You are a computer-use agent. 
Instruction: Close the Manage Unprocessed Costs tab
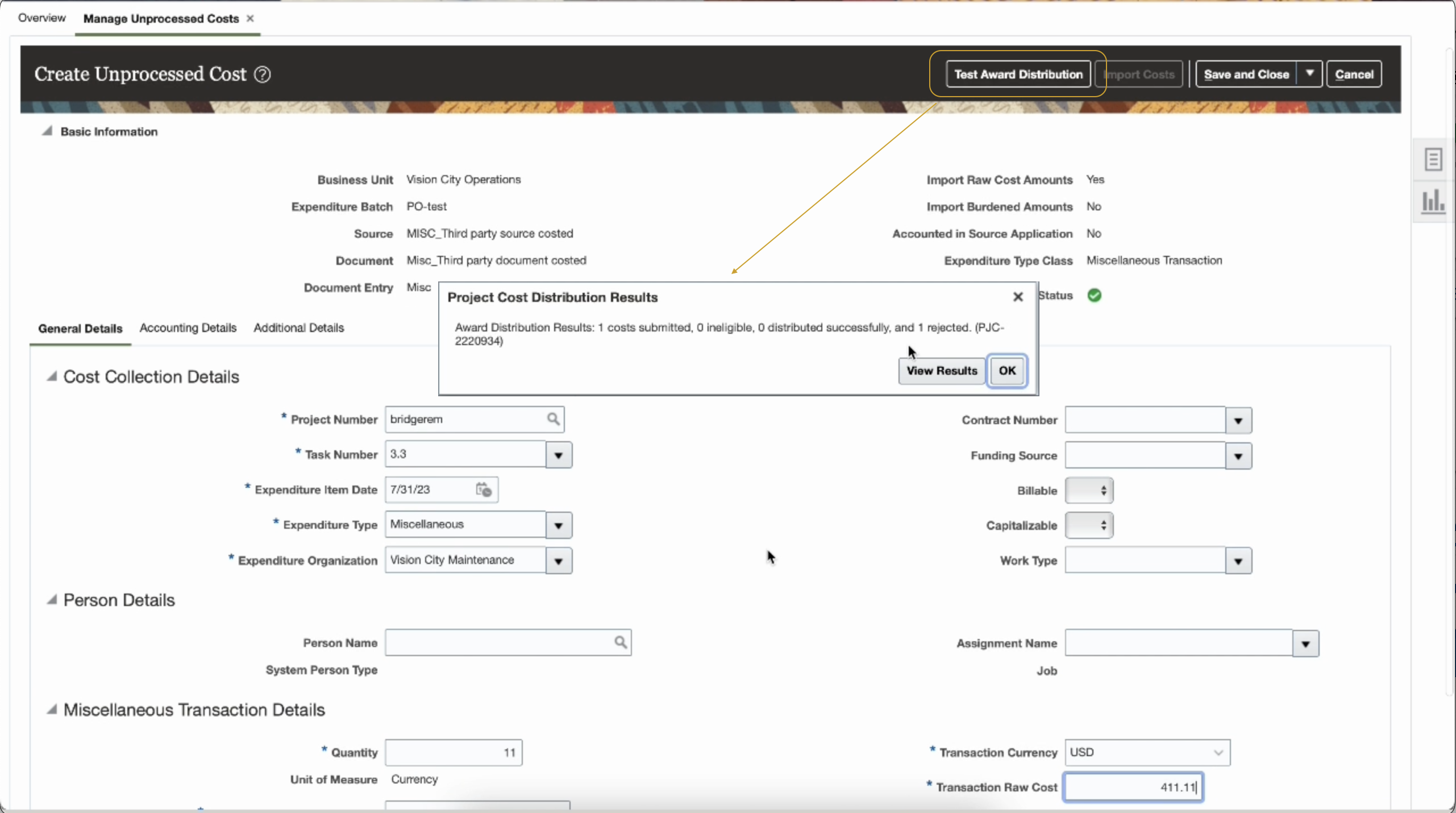click(x=250, y=19)
